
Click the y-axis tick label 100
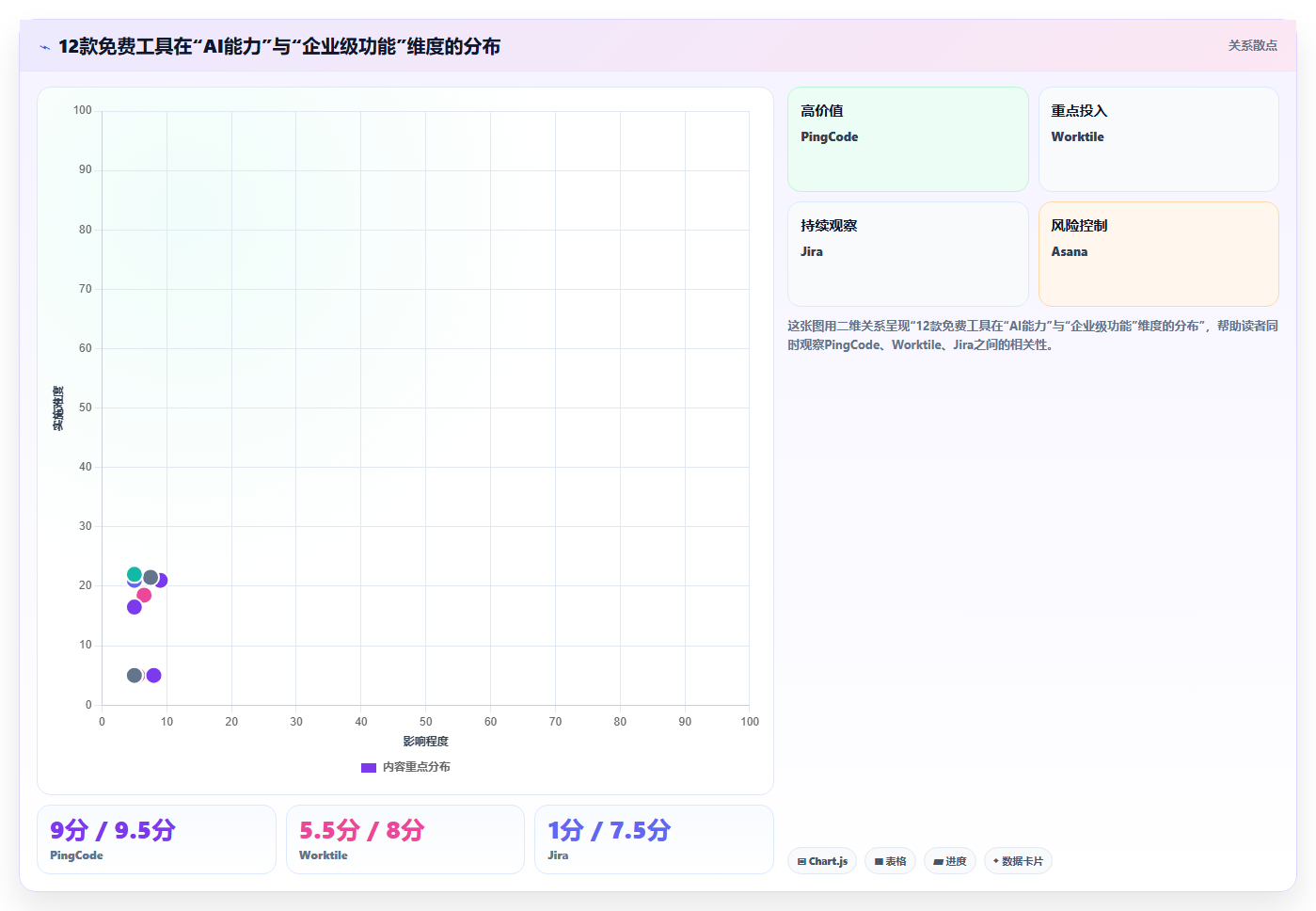pos(83,110)
